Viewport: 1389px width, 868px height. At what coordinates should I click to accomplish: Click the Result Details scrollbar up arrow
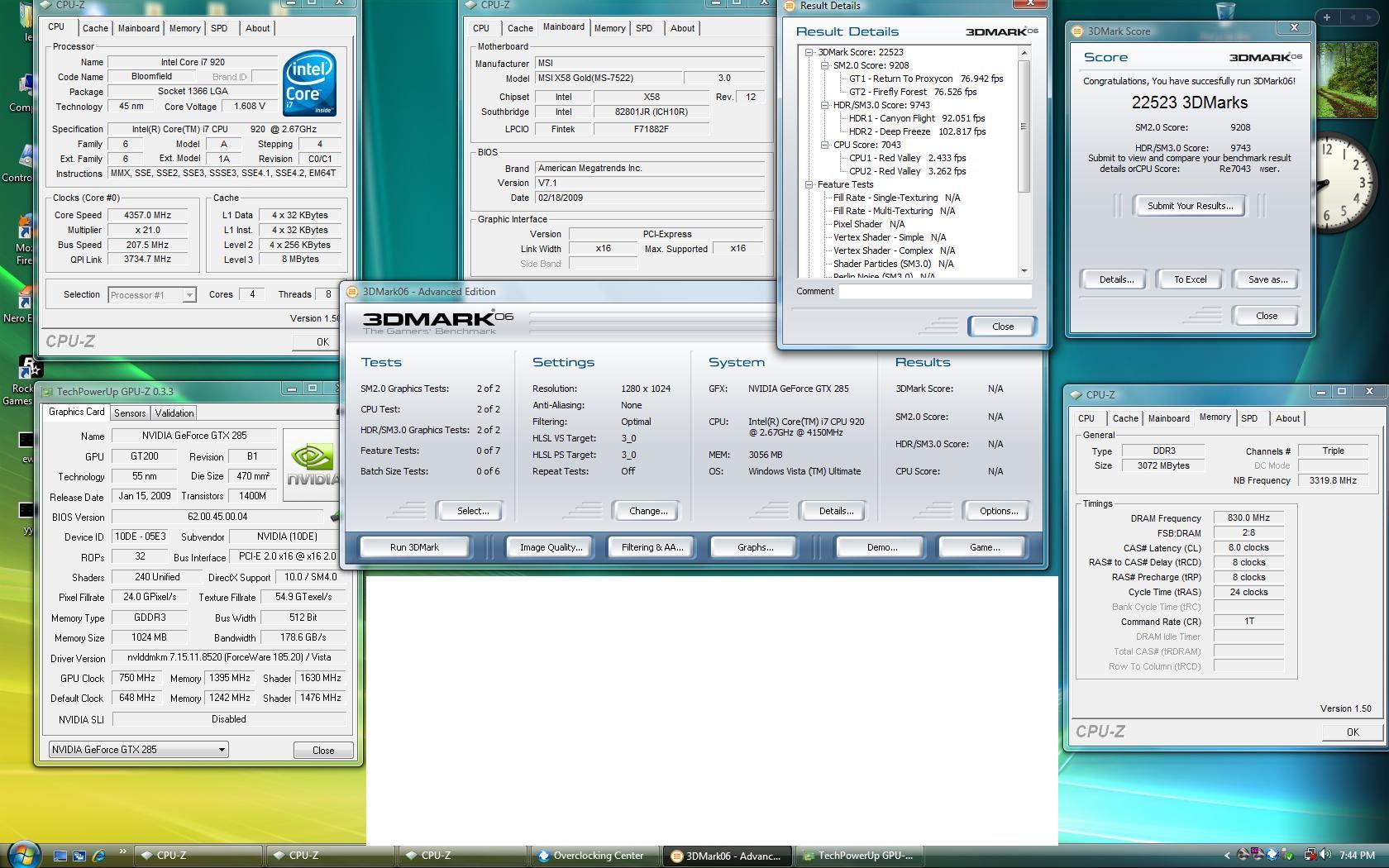(1024, 53)
